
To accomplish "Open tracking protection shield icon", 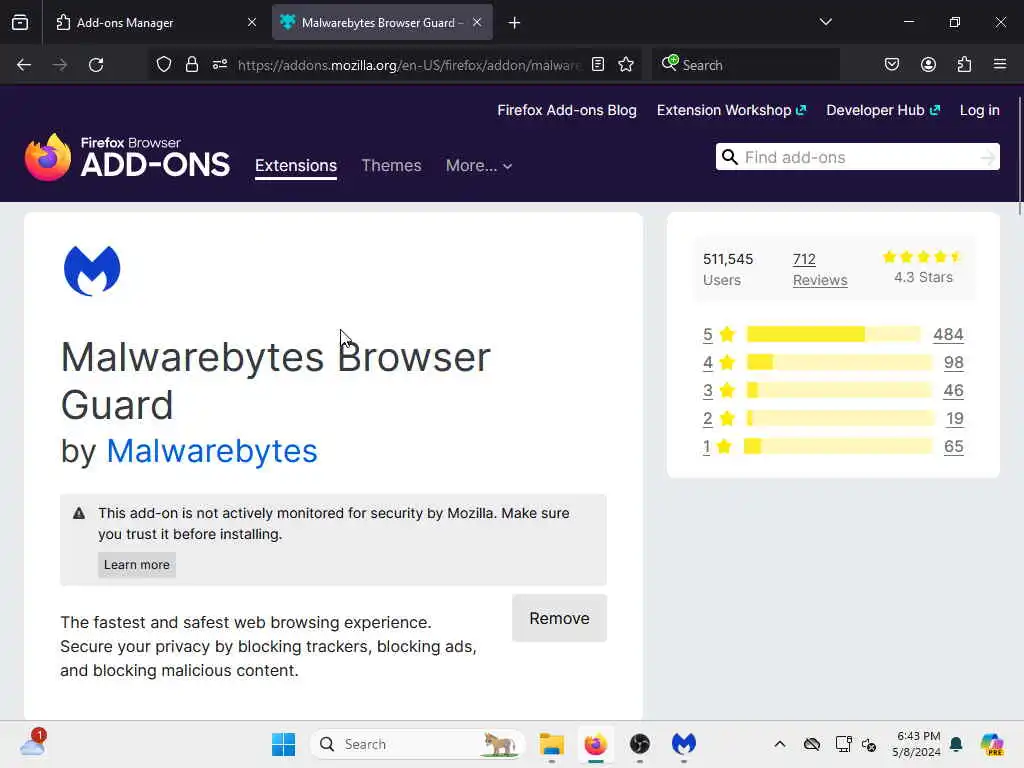I will pos(164,64).
